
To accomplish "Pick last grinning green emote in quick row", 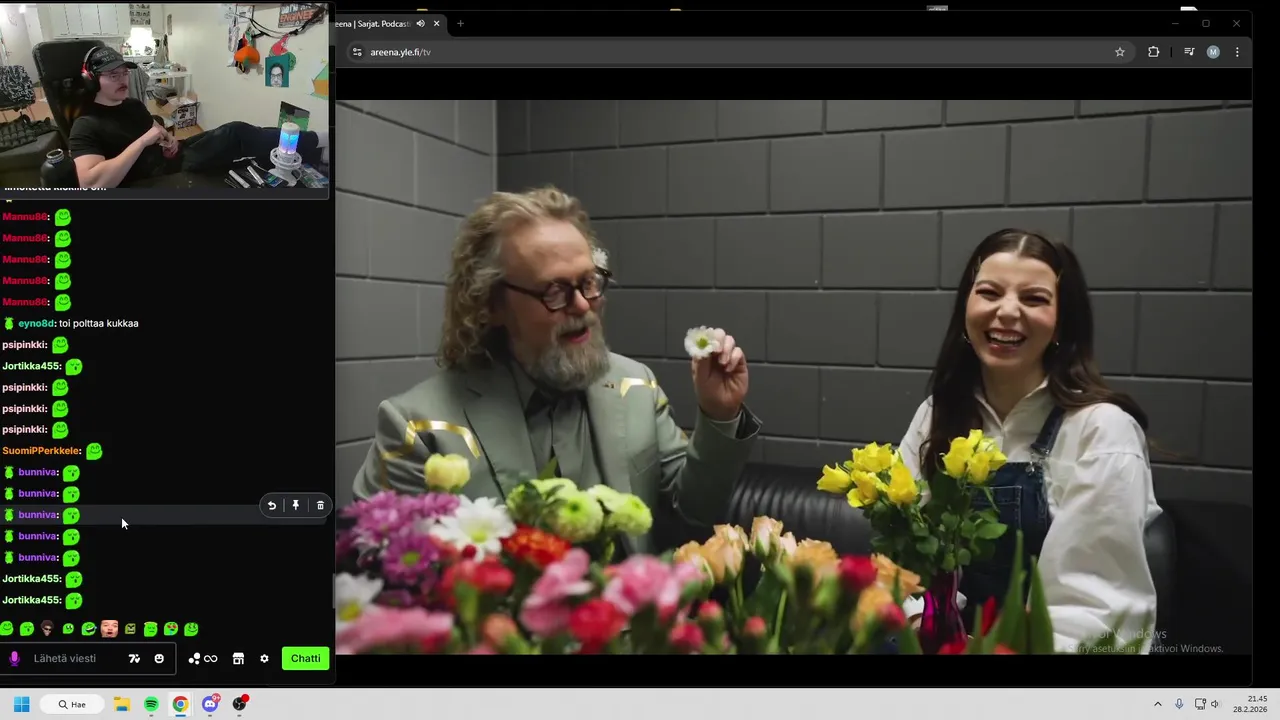I will pos(191,629).
